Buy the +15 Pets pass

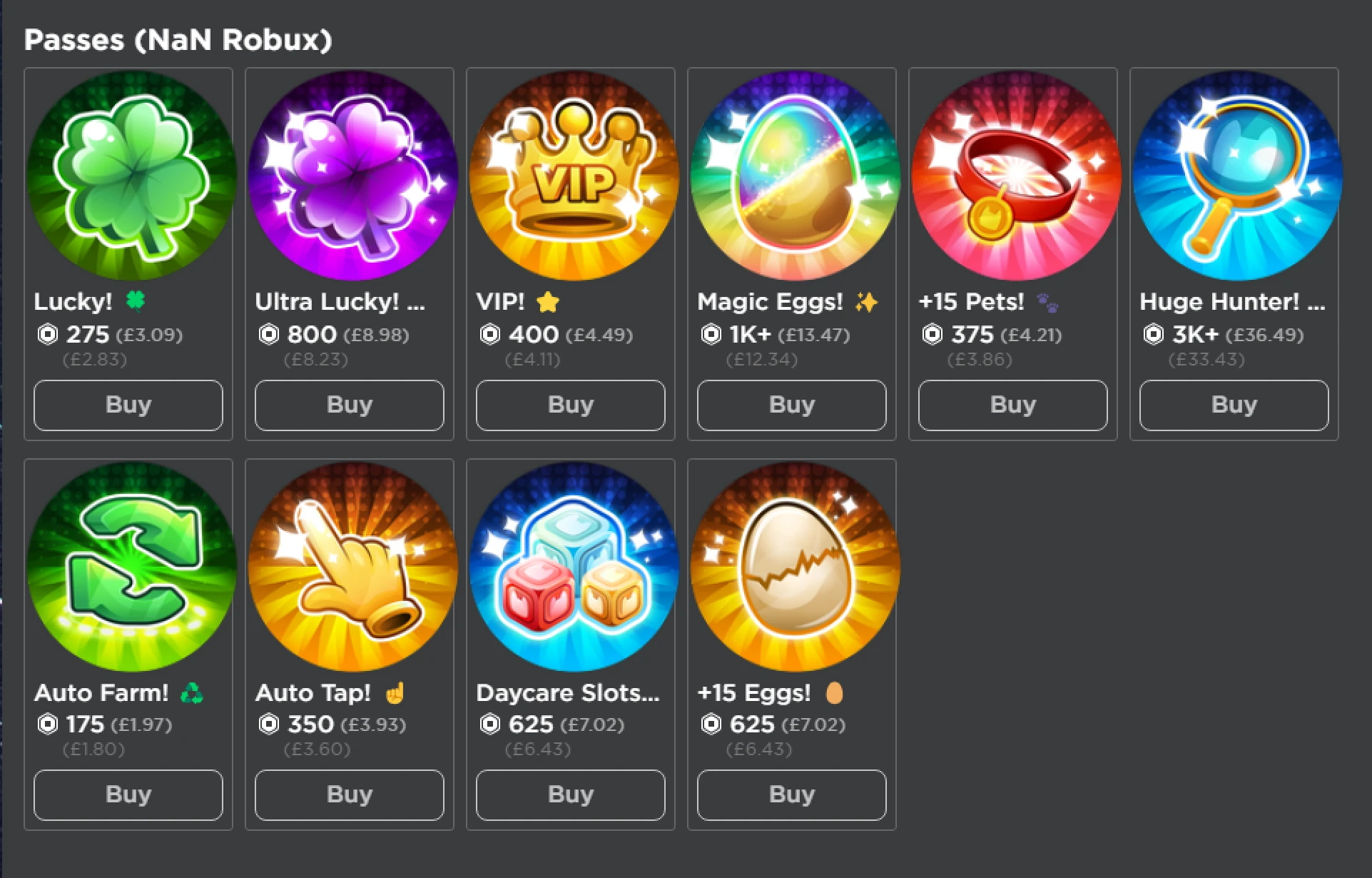[1013, 405]
